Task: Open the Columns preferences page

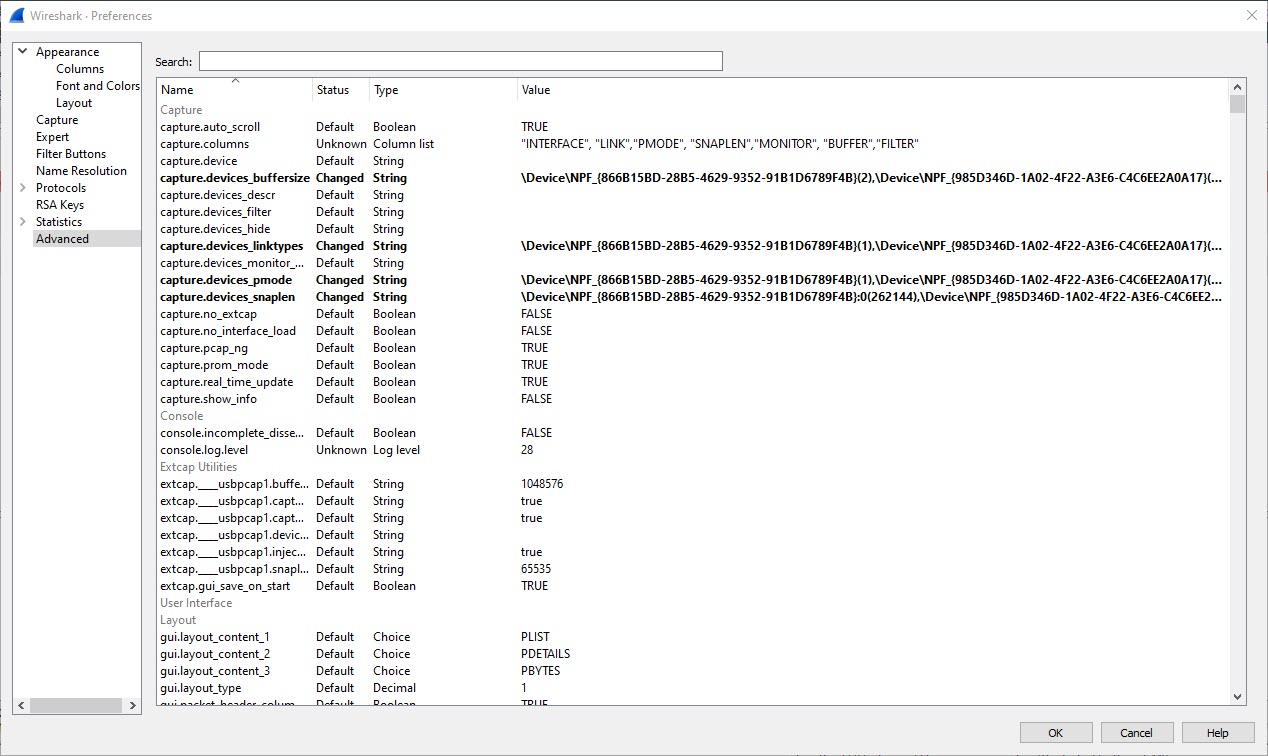Action: click(80, 69)
